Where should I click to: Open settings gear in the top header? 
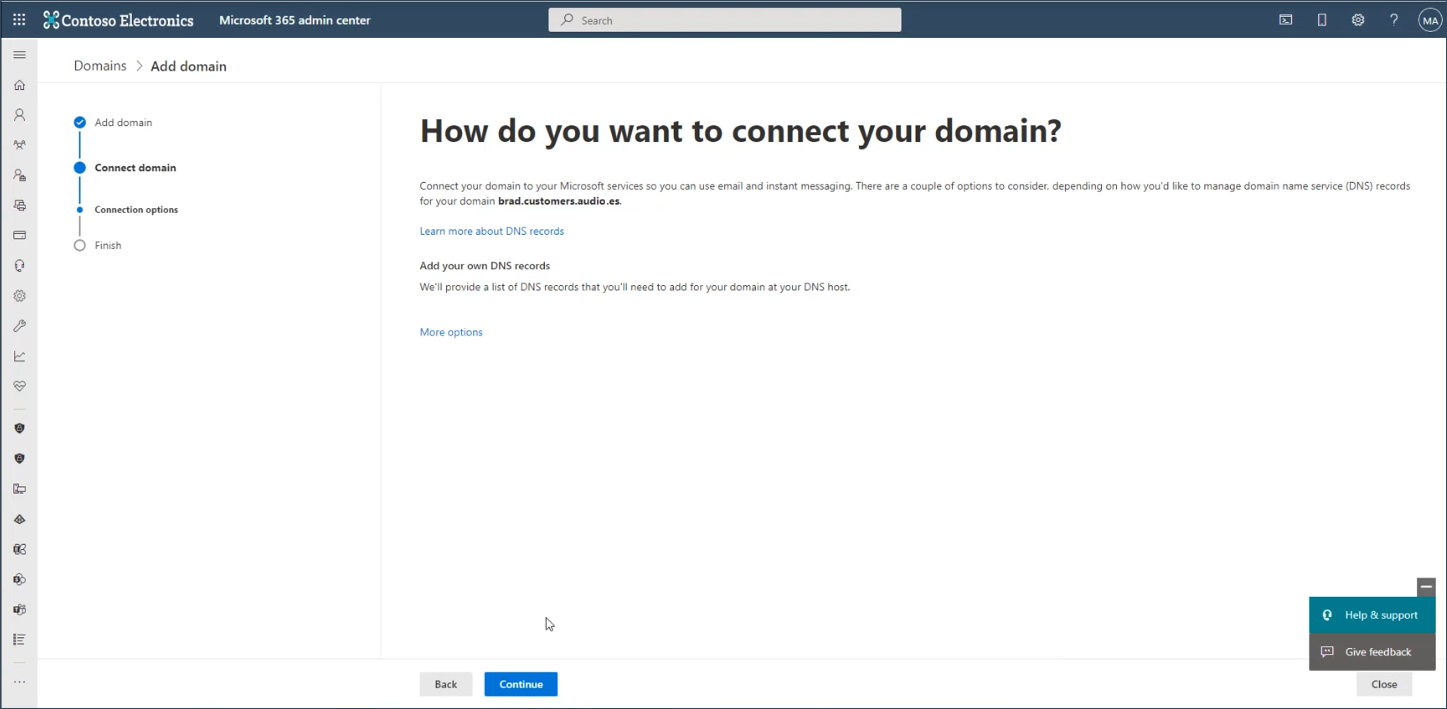click(1358, 20)
